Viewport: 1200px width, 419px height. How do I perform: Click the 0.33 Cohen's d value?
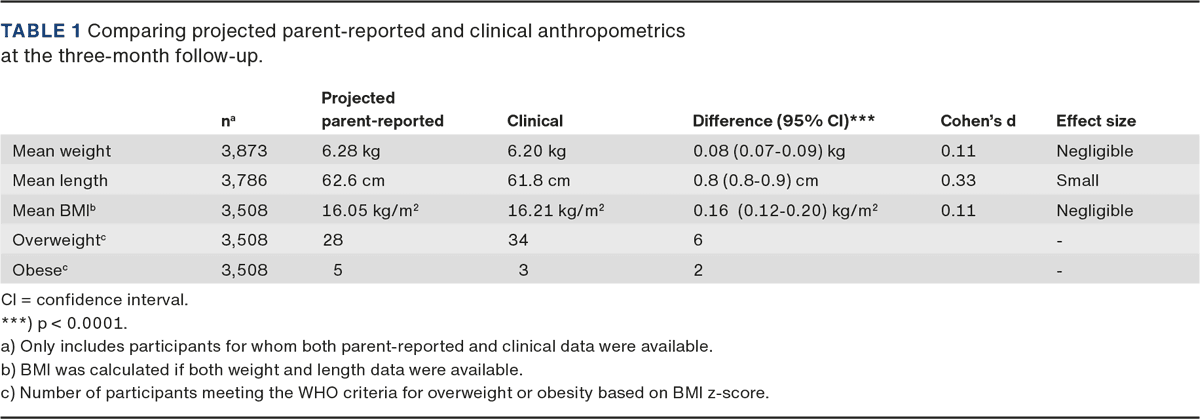tap(956, 181)
